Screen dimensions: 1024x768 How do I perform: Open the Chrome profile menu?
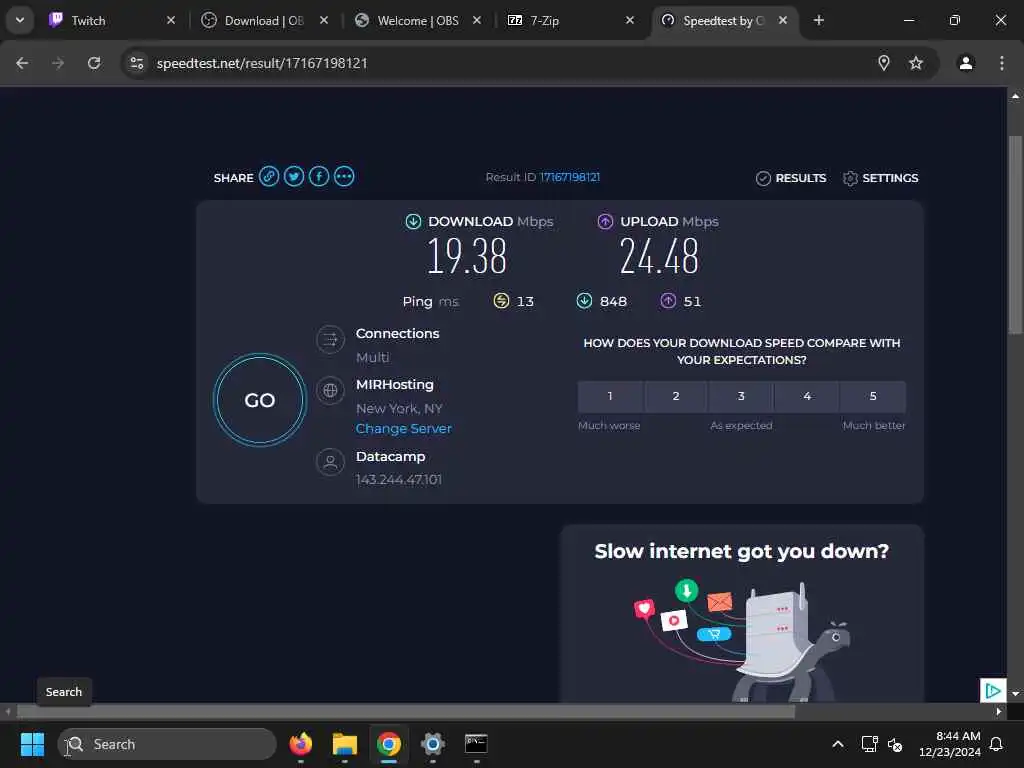pyautogui.click(x=966, y=63)
